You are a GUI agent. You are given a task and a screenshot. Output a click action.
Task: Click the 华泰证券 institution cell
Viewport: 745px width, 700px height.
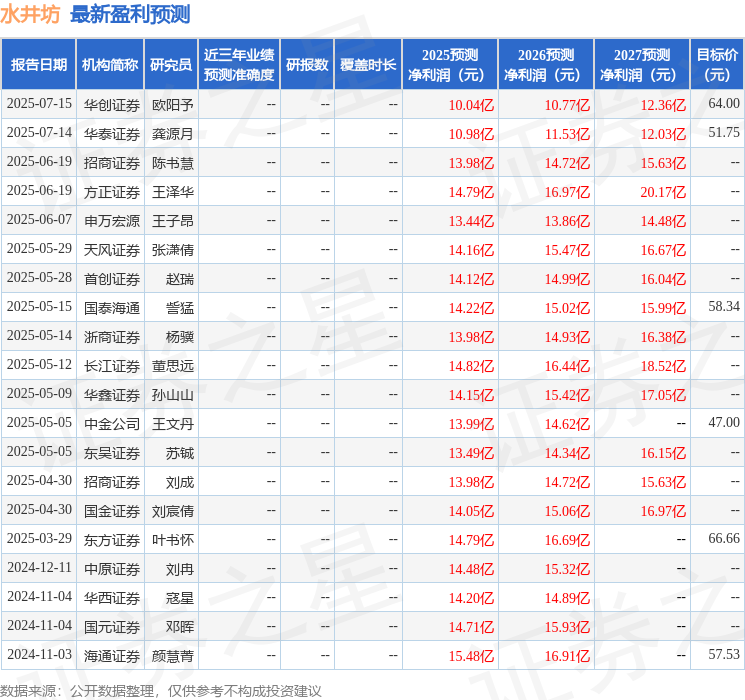pyautogui.click(x=112, y=134)
